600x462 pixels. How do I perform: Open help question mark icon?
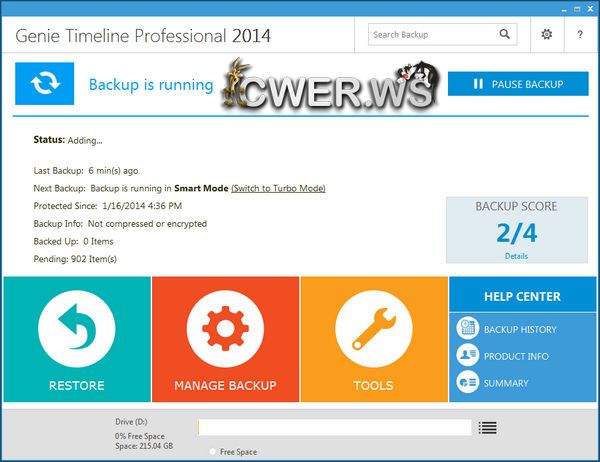(580, 34)
